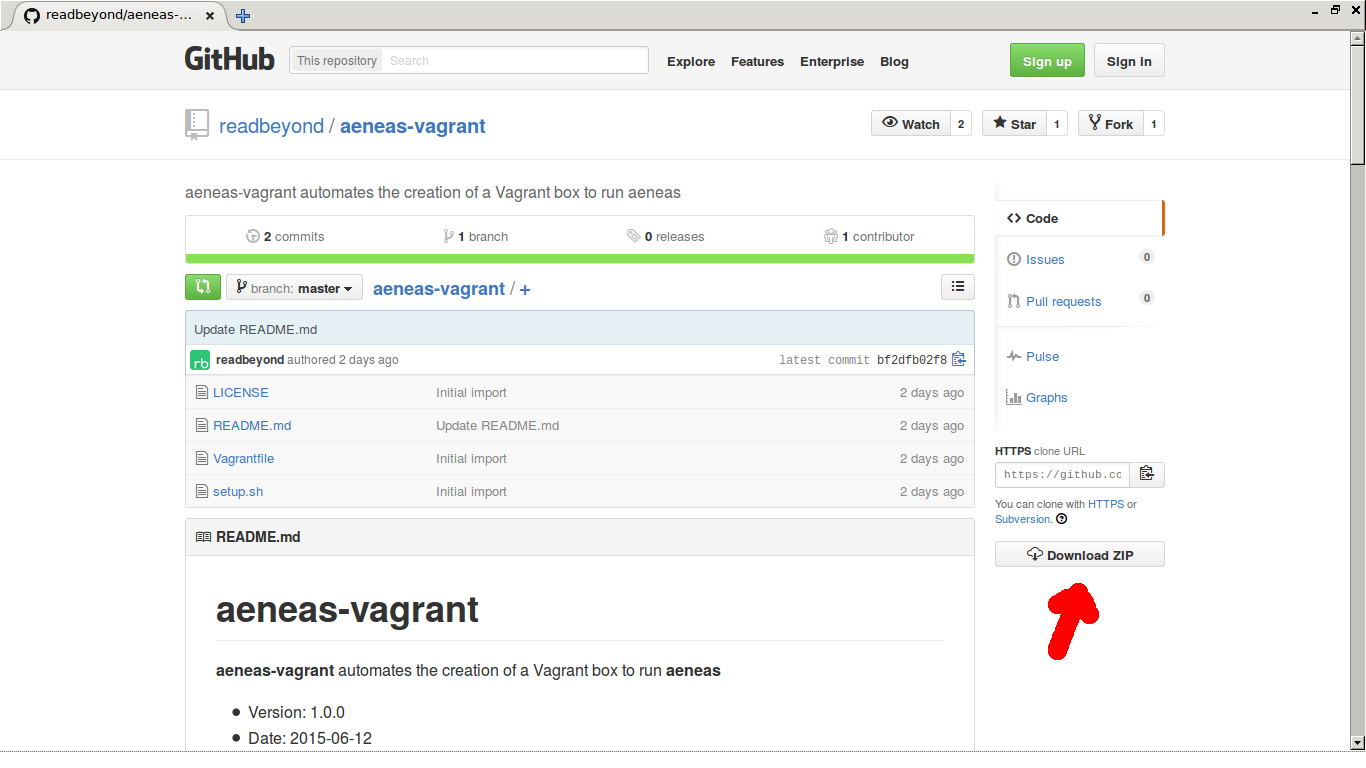Click in the repository search field
The height and width of the screenshot is (768, 1366).
click(515, 60)
